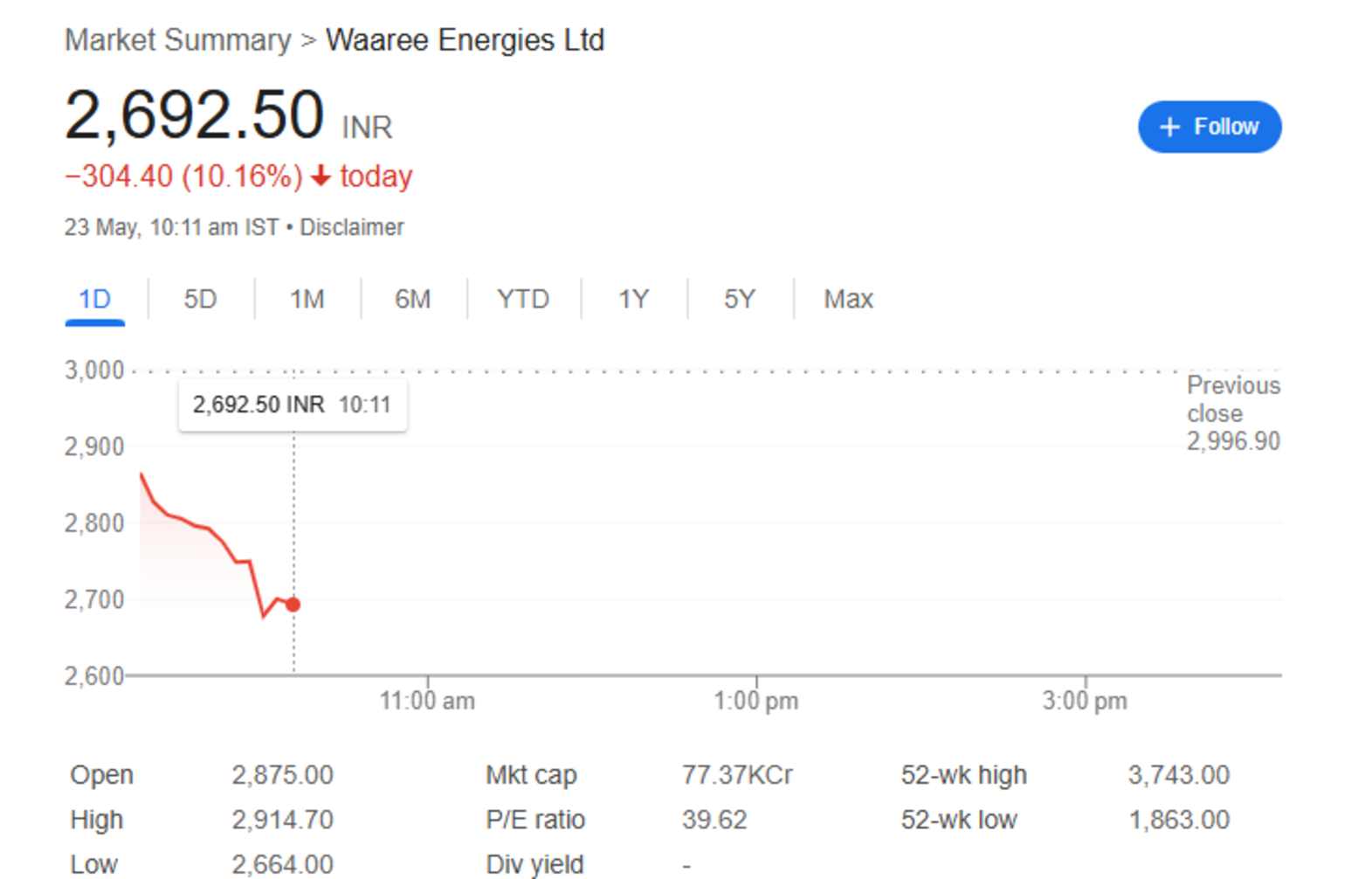Click the active 1D tab
Screen dimensions: 1372x879
tap(95, 299)
